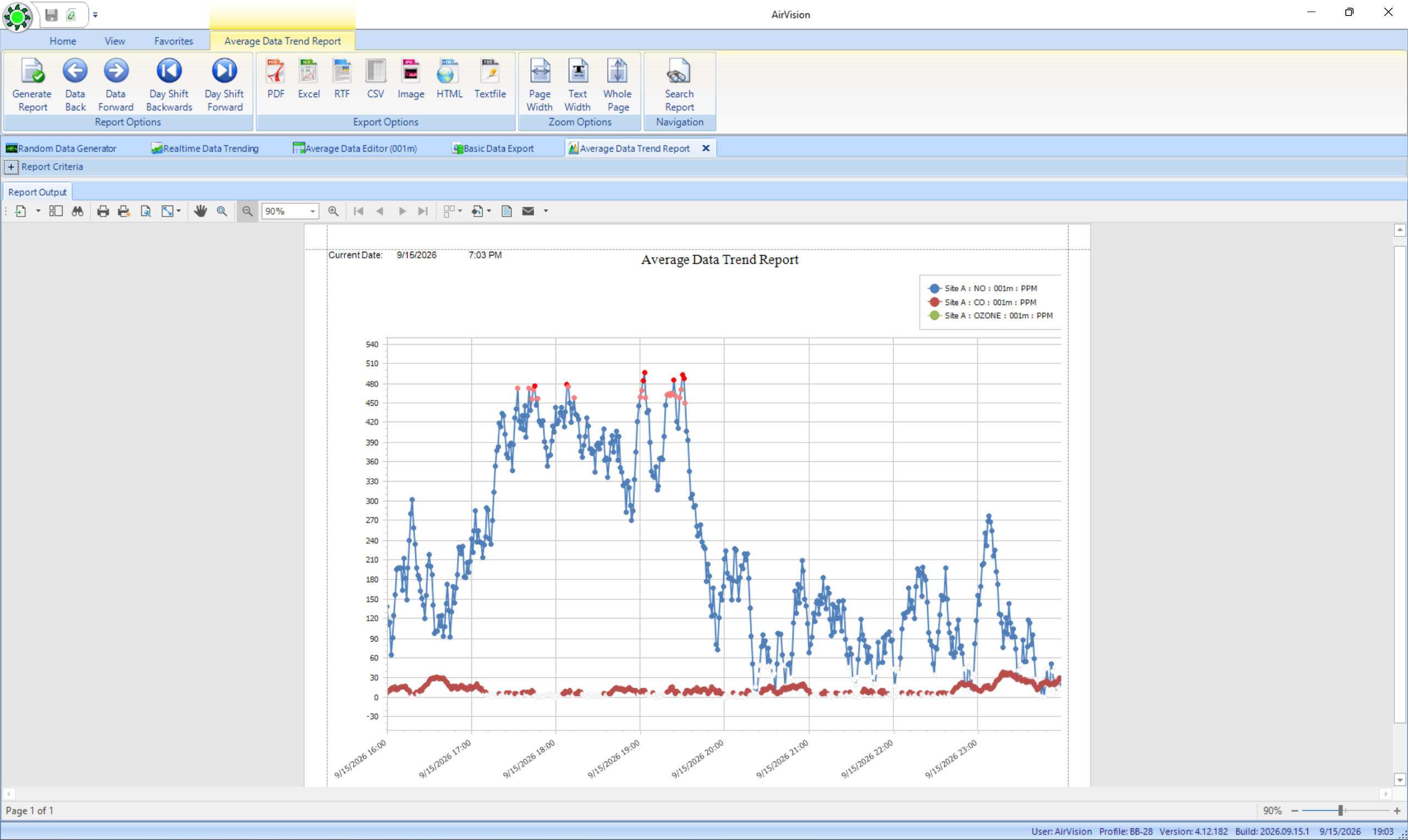Switch to Basic Data Export tab
Viewport: 1408px width, 840px height.
pos(493,148)
